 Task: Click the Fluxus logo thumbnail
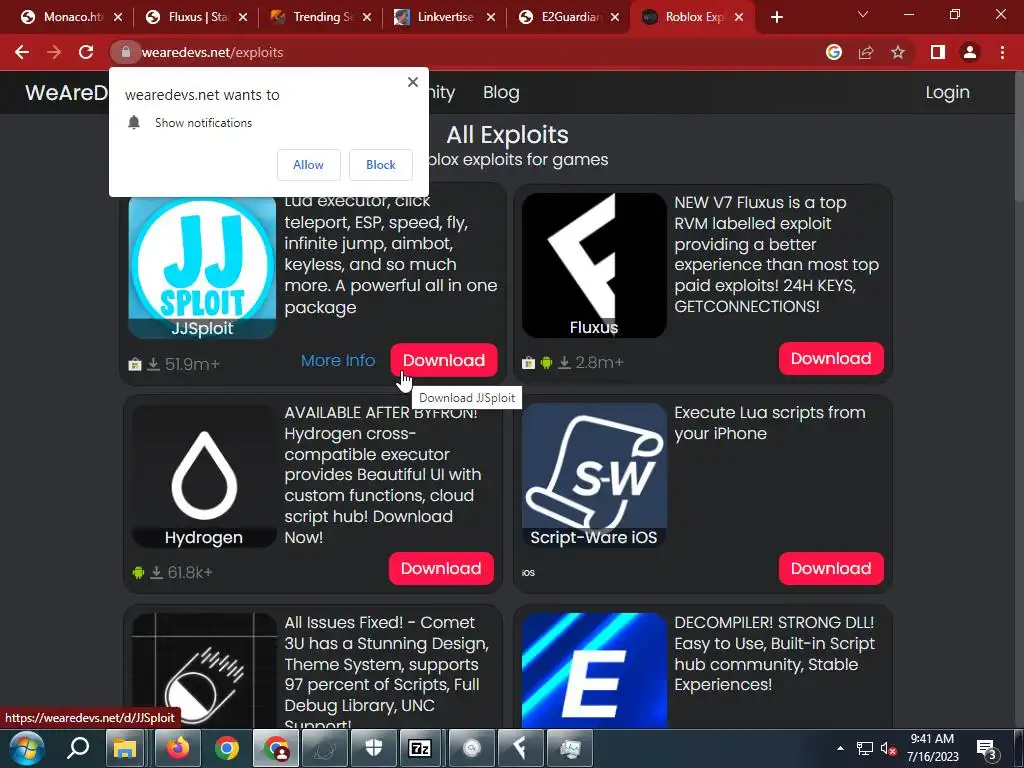coord(594,265)
